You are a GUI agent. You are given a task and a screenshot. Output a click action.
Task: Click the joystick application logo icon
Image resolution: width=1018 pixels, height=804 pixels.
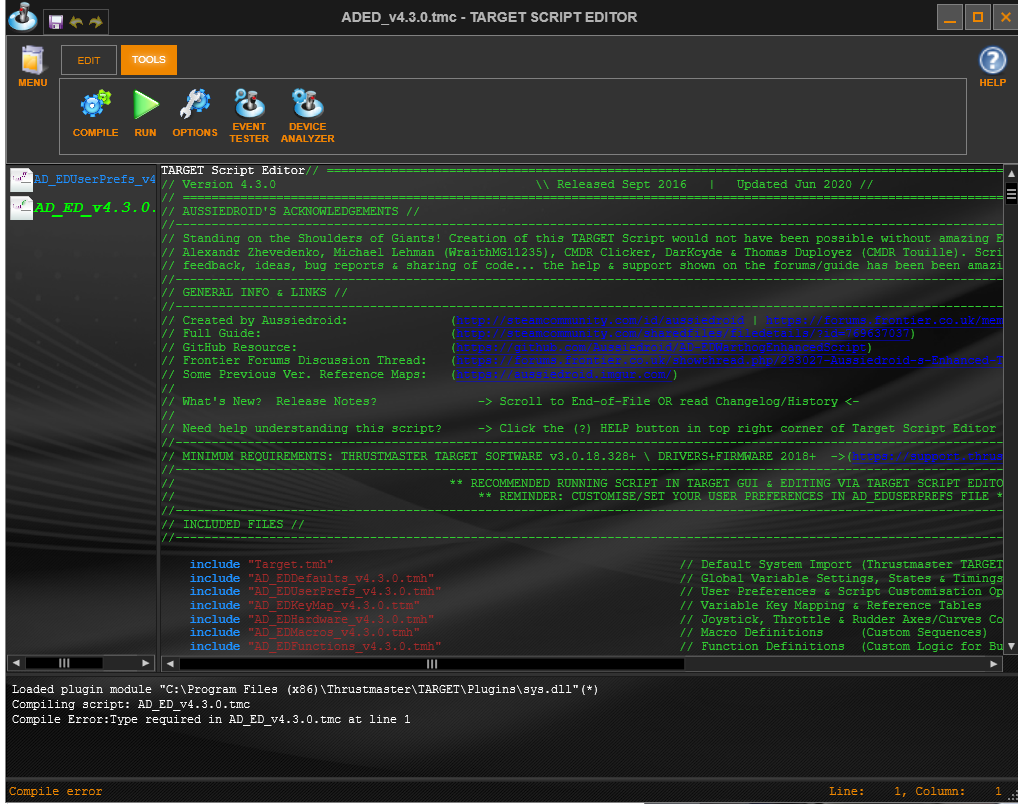(23, 18)
